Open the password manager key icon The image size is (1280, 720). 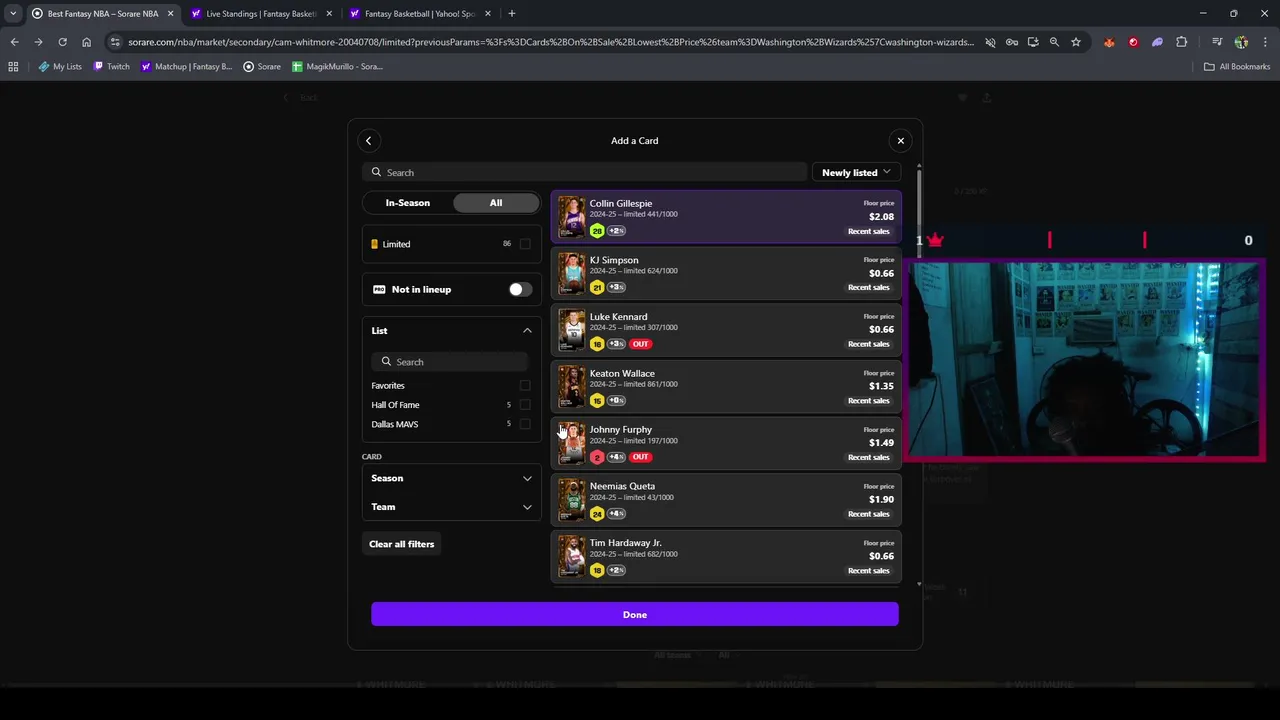(x=1012, y=42)
